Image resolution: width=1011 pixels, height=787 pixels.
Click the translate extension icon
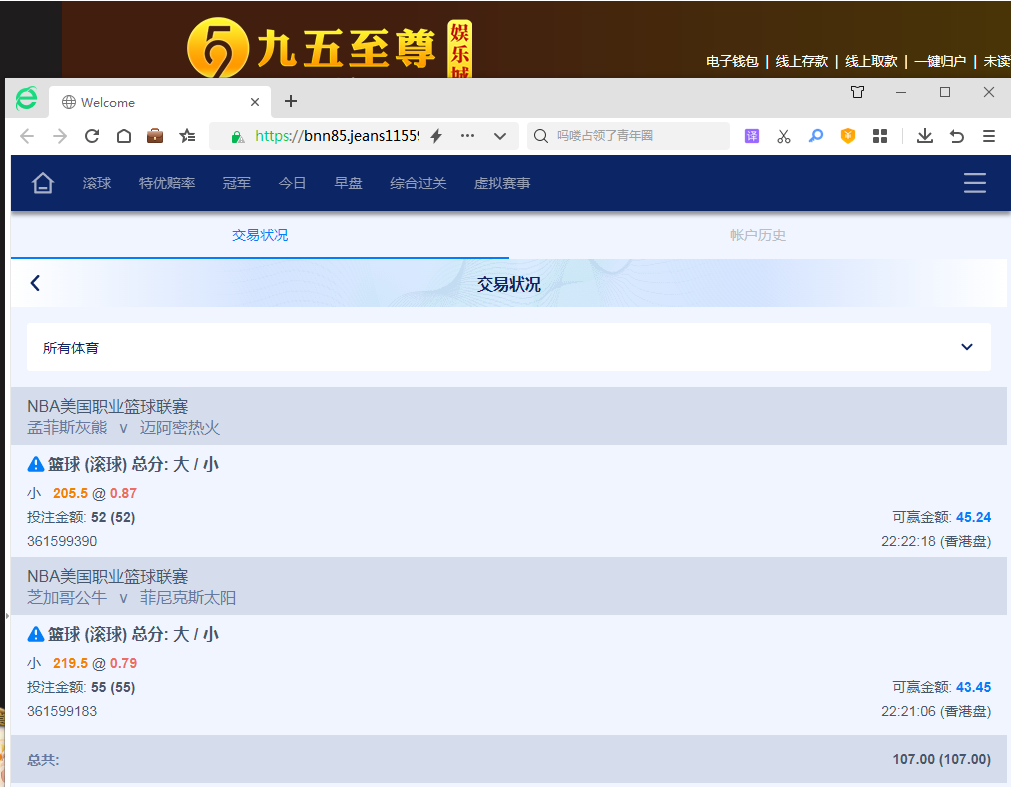pos(752,136)
